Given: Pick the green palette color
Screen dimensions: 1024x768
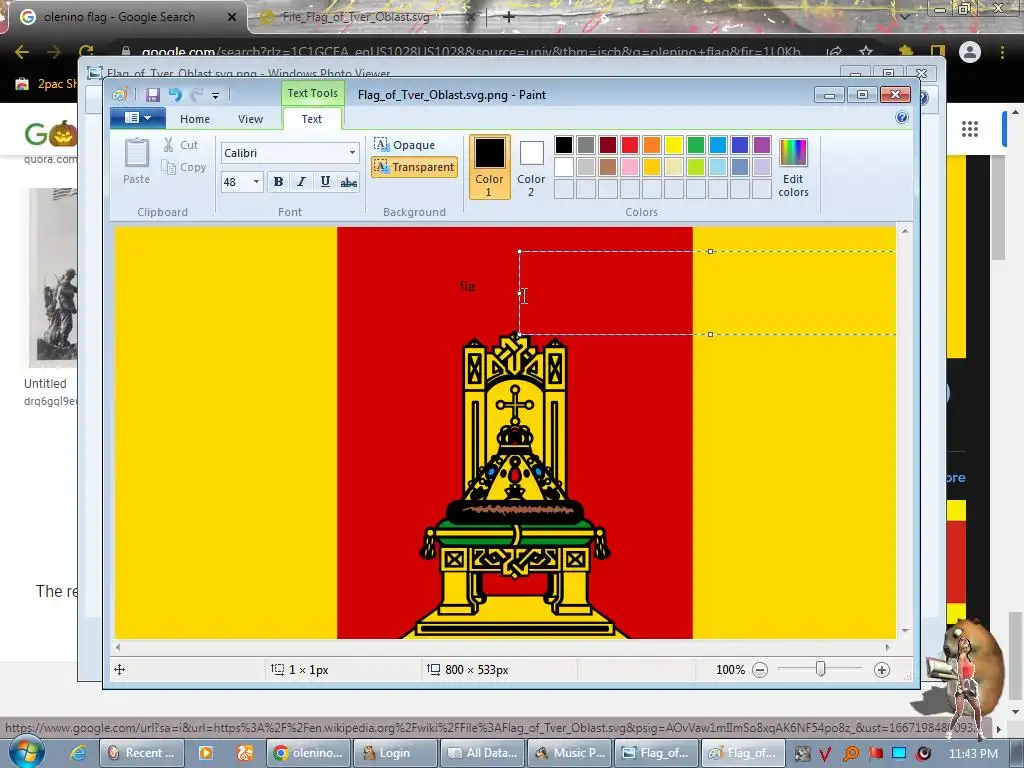Looking at the screenshot, I should (696, 144).
